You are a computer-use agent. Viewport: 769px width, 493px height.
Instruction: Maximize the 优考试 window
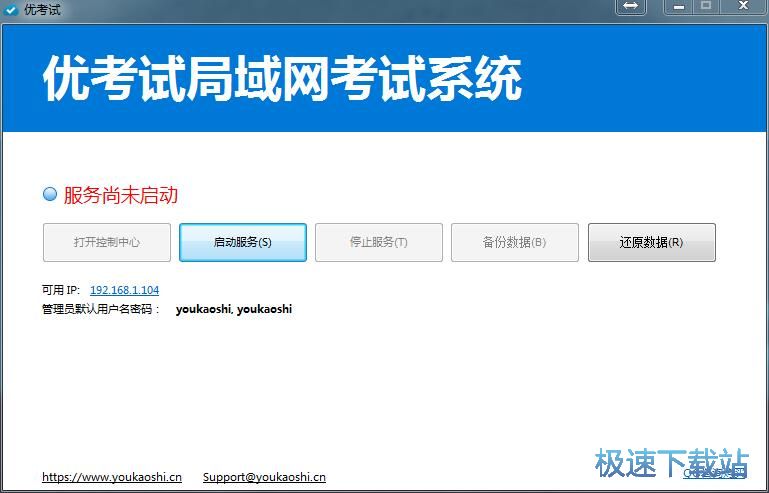[x=706, y=6]
